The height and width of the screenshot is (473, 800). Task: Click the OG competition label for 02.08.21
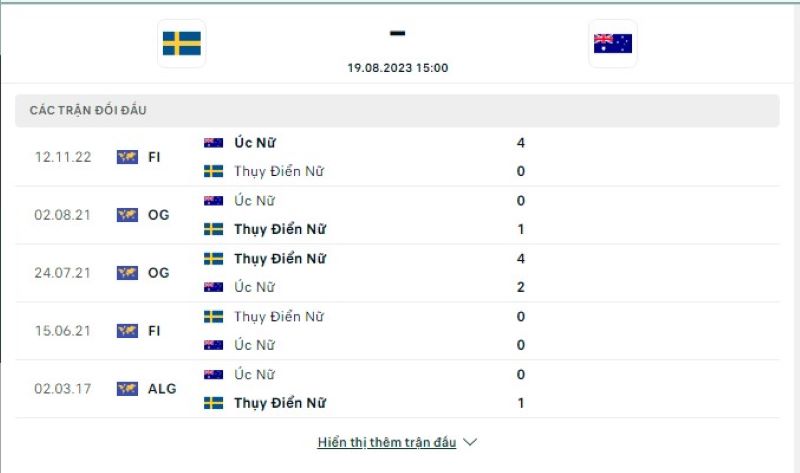(158, 215)
